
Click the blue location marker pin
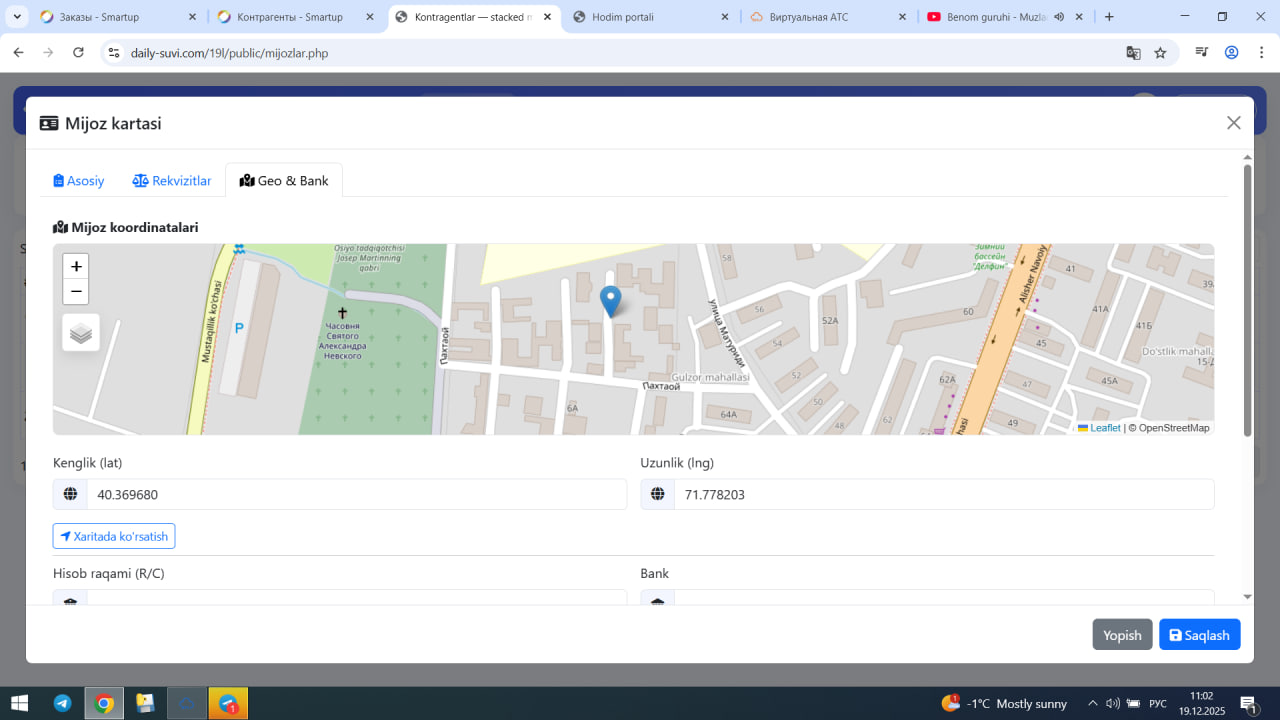[x=610, y=300]
